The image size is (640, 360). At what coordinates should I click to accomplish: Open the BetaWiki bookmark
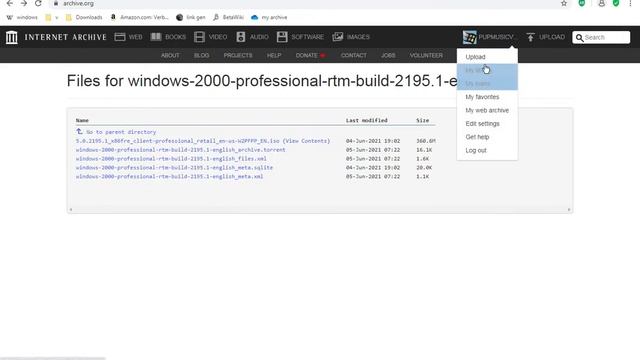(x=228, y=17)
